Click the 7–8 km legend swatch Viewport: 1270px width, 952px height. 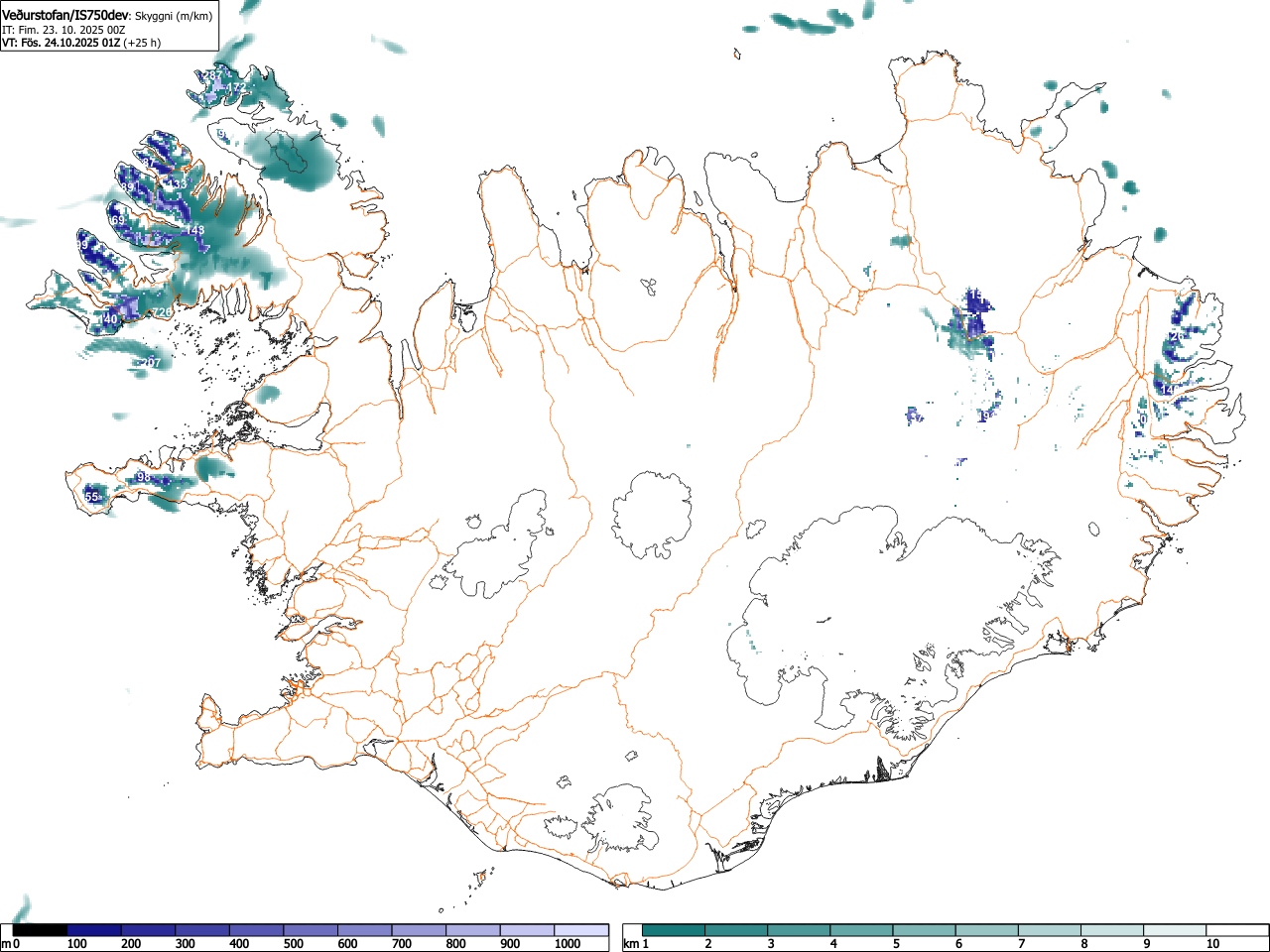1049,930
